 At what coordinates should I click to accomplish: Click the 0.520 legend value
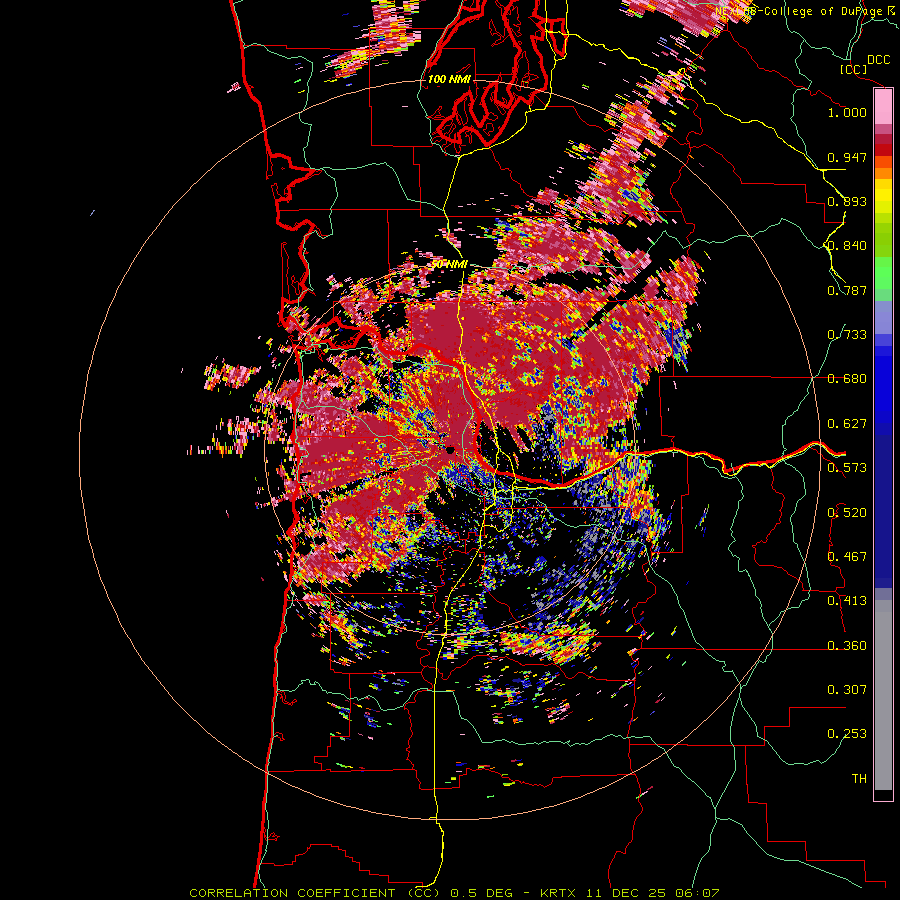click(x=847, y=513)
